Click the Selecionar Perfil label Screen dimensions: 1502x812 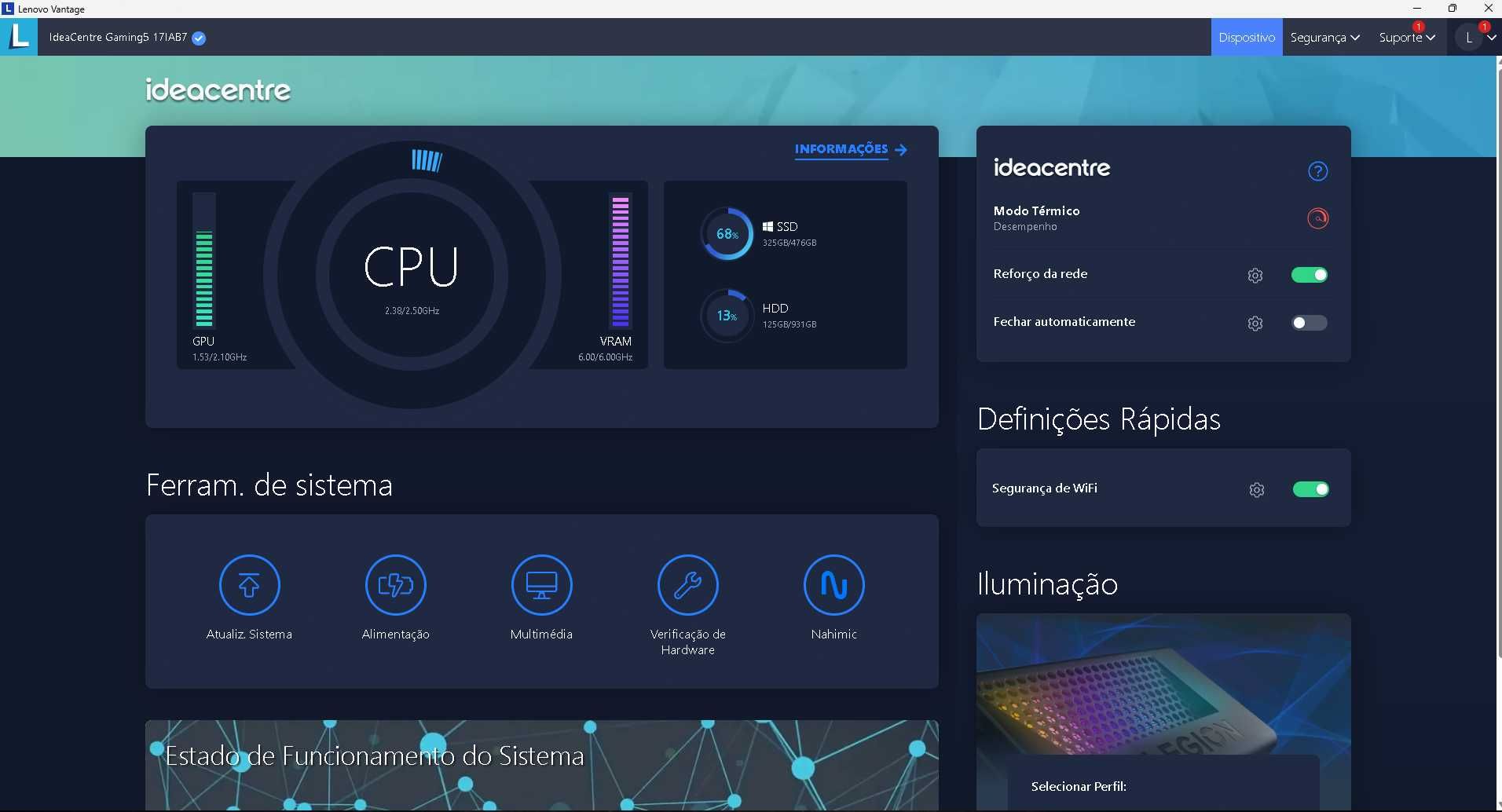(x=1079, y=786)
